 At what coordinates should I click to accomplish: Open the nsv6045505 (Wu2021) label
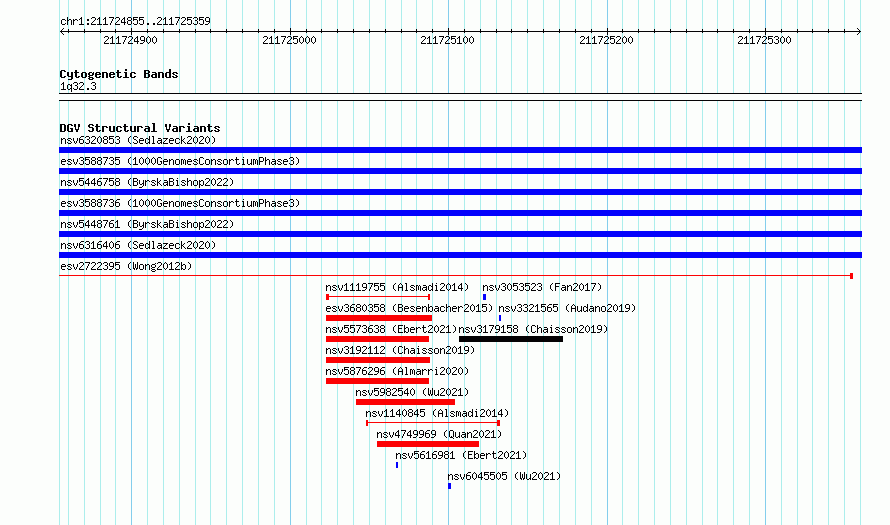(x=504, y=476)
